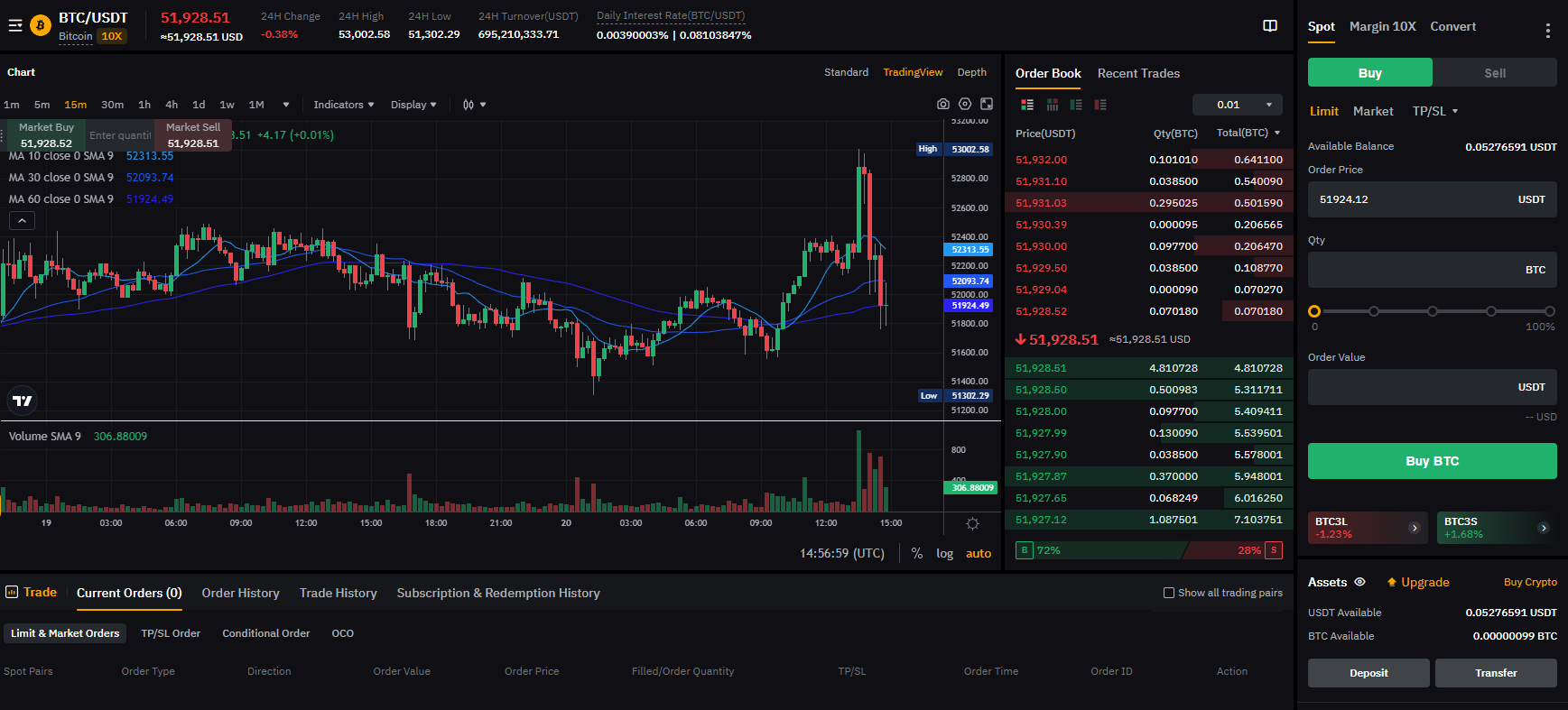Click the Bitcoin coin logo

[x=41, y=25]
